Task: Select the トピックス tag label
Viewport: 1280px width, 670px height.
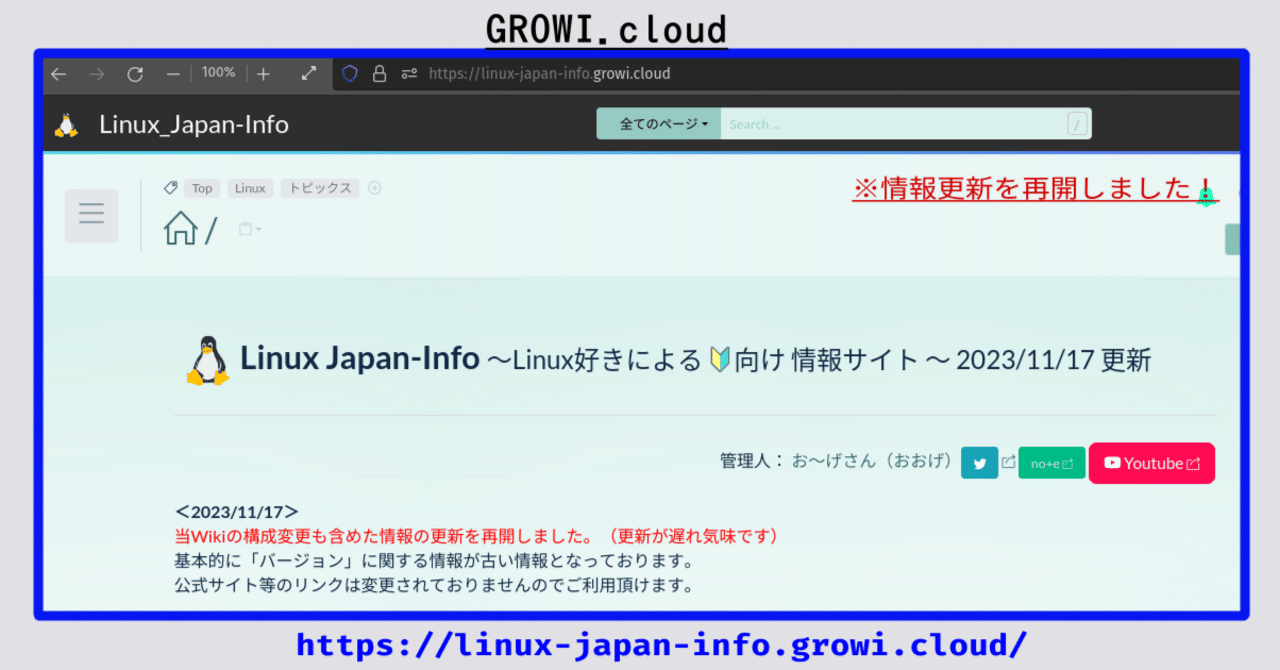Action: [x=319, y=188]
